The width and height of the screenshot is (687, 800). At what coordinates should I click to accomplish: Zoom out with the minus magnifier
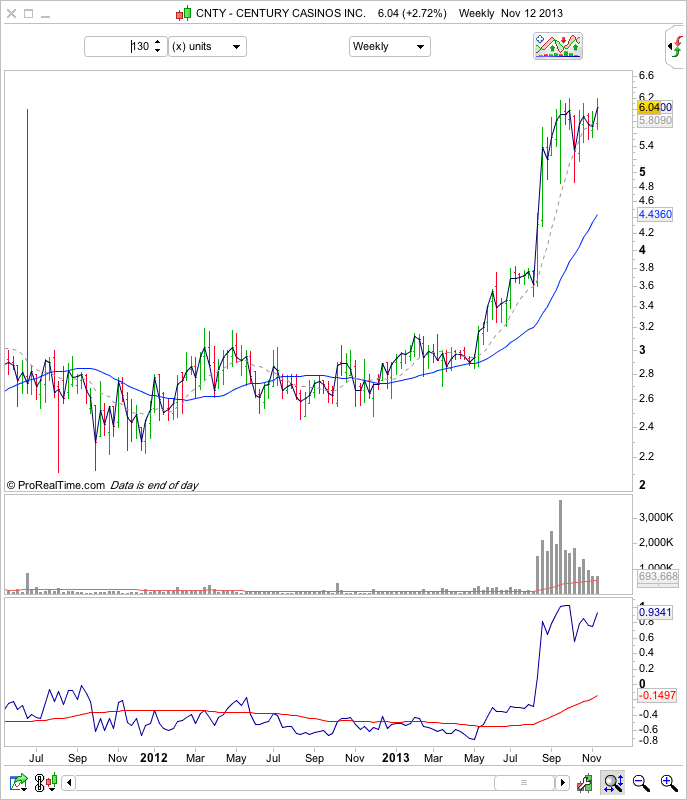tap(641, 783)
